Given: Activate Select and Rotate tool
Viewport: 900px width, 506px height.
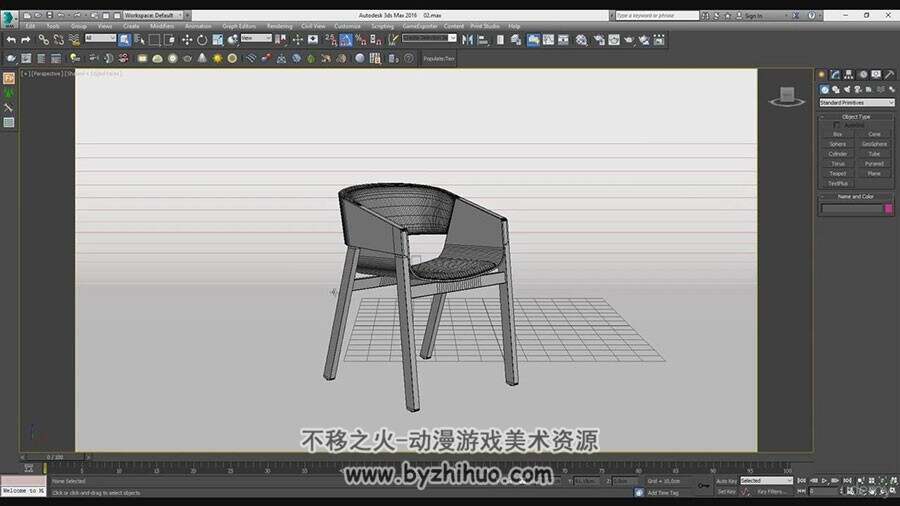Looking at the screenshot, I should 202,40.
